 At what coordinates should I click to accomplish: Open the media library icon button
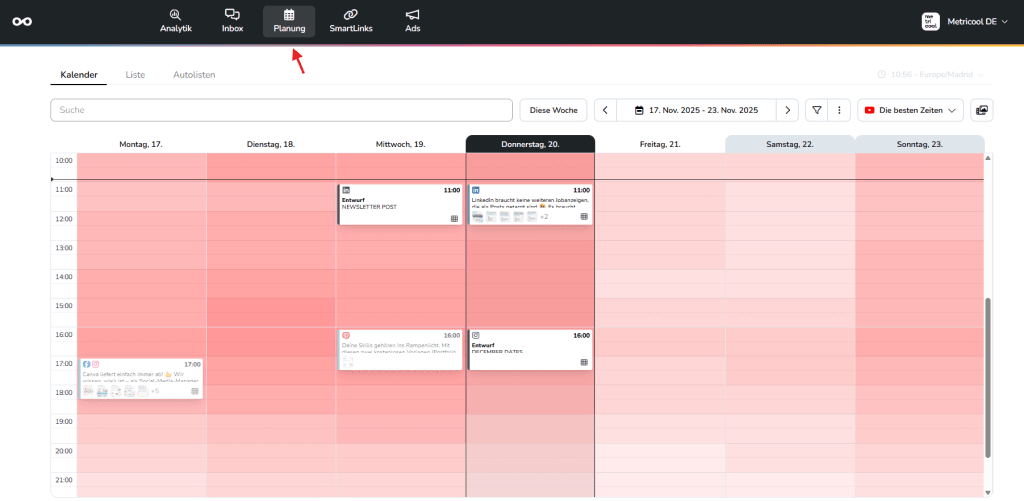coord(981,110)
